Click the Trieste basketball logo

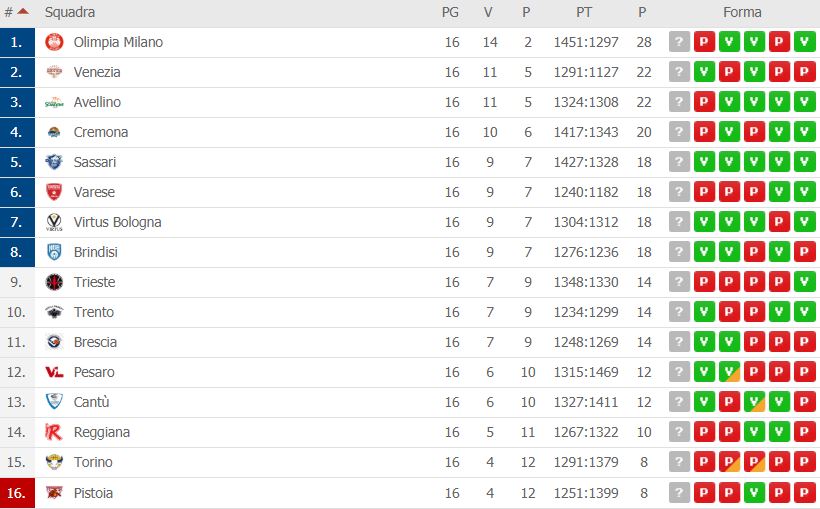54,282
